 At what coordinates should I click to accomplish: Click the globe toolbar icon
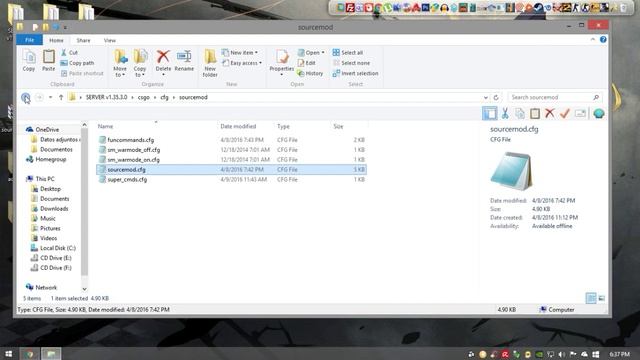599,113
